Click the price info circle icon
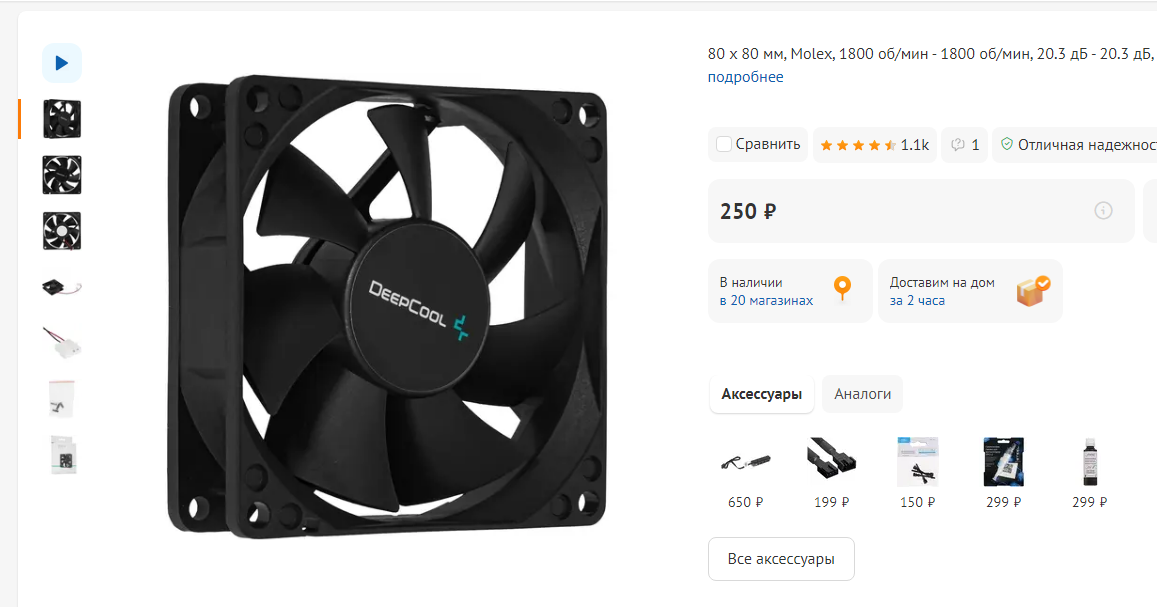This screenshot has width=1157, height=607. [1103, 211]
